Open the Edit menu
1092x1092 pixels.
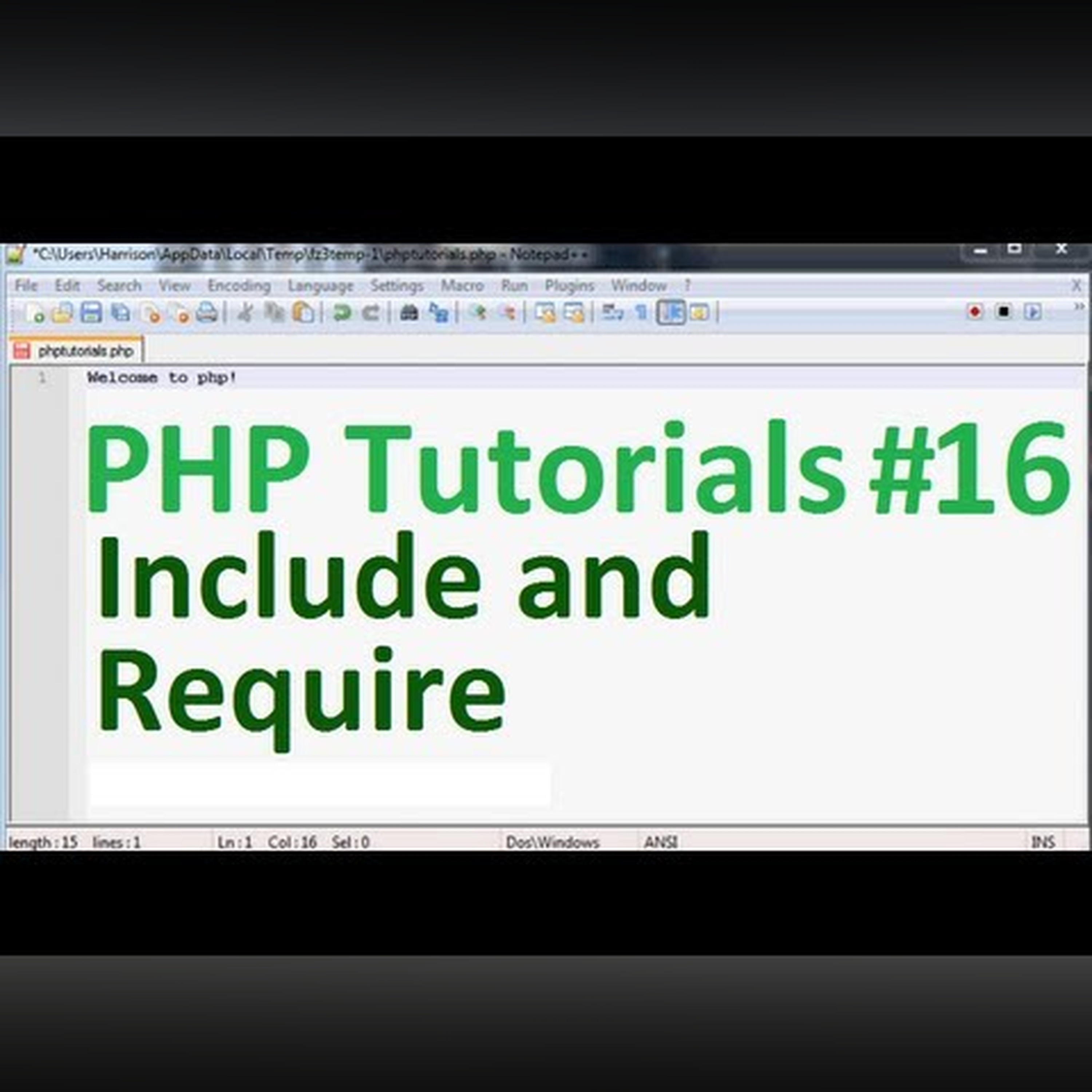tap(67, 285)
